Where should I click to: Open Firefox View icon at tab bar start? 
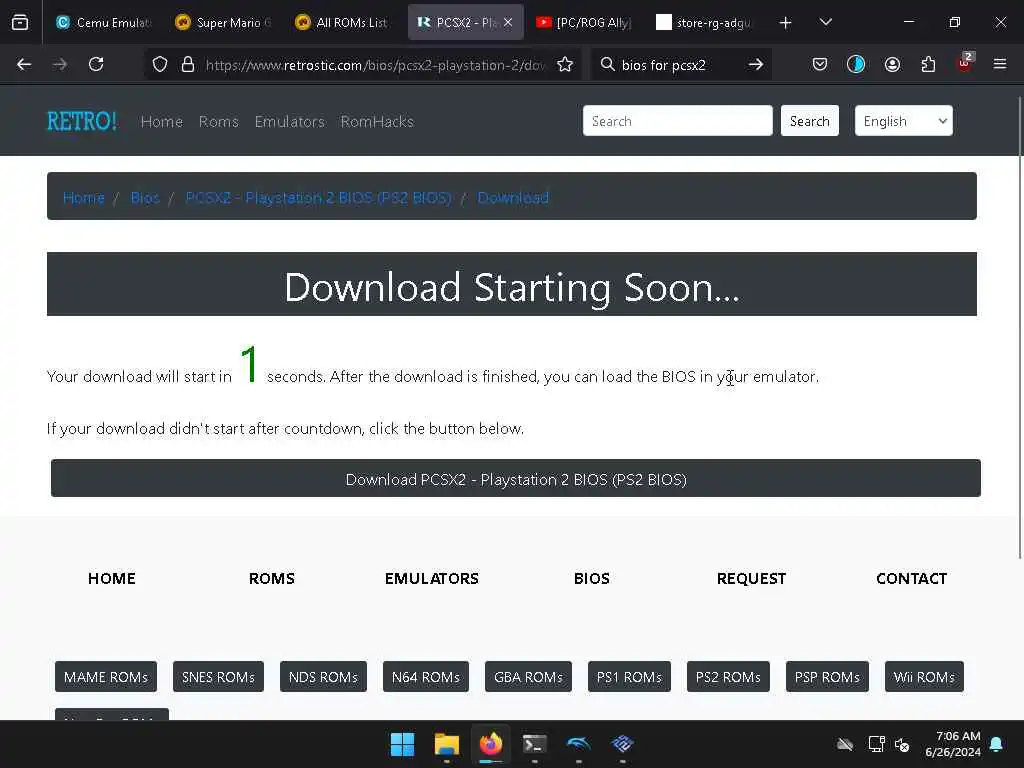(x=20, y=22)
